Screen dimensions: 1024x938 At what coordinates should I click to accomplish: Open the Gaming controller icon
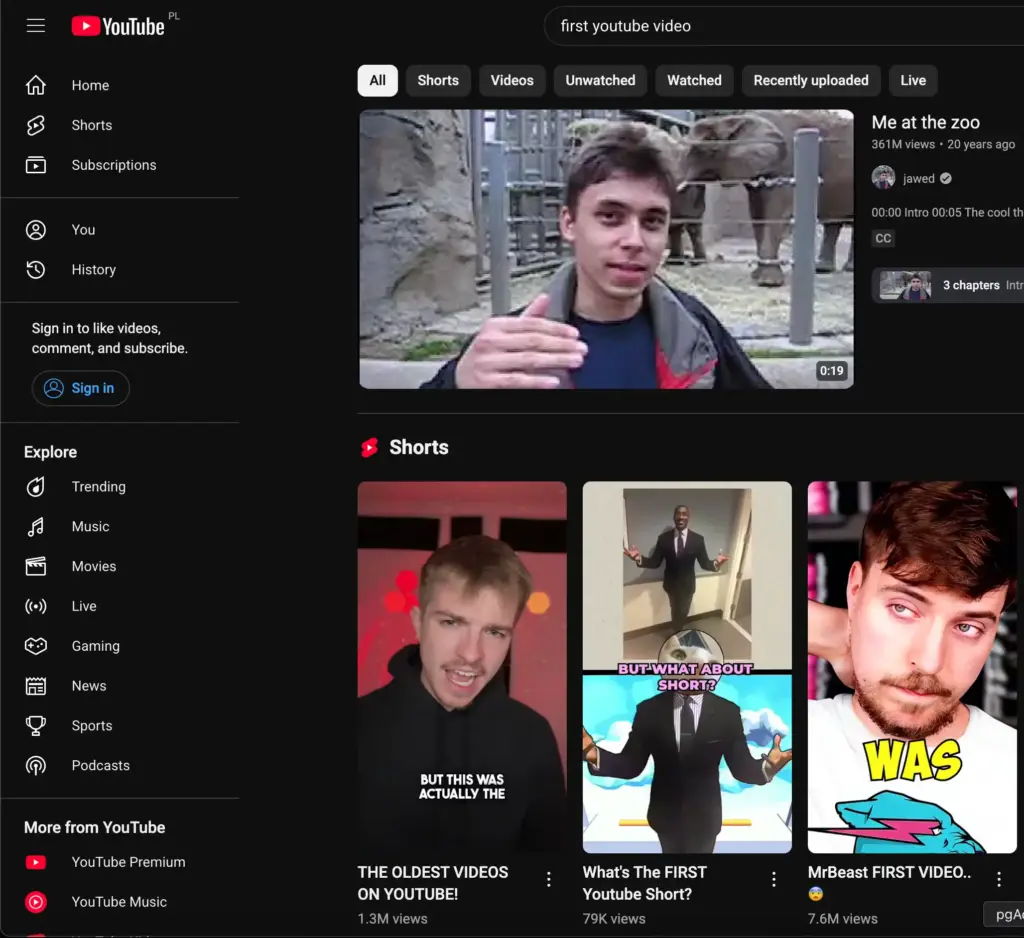[x=36, y=646]
